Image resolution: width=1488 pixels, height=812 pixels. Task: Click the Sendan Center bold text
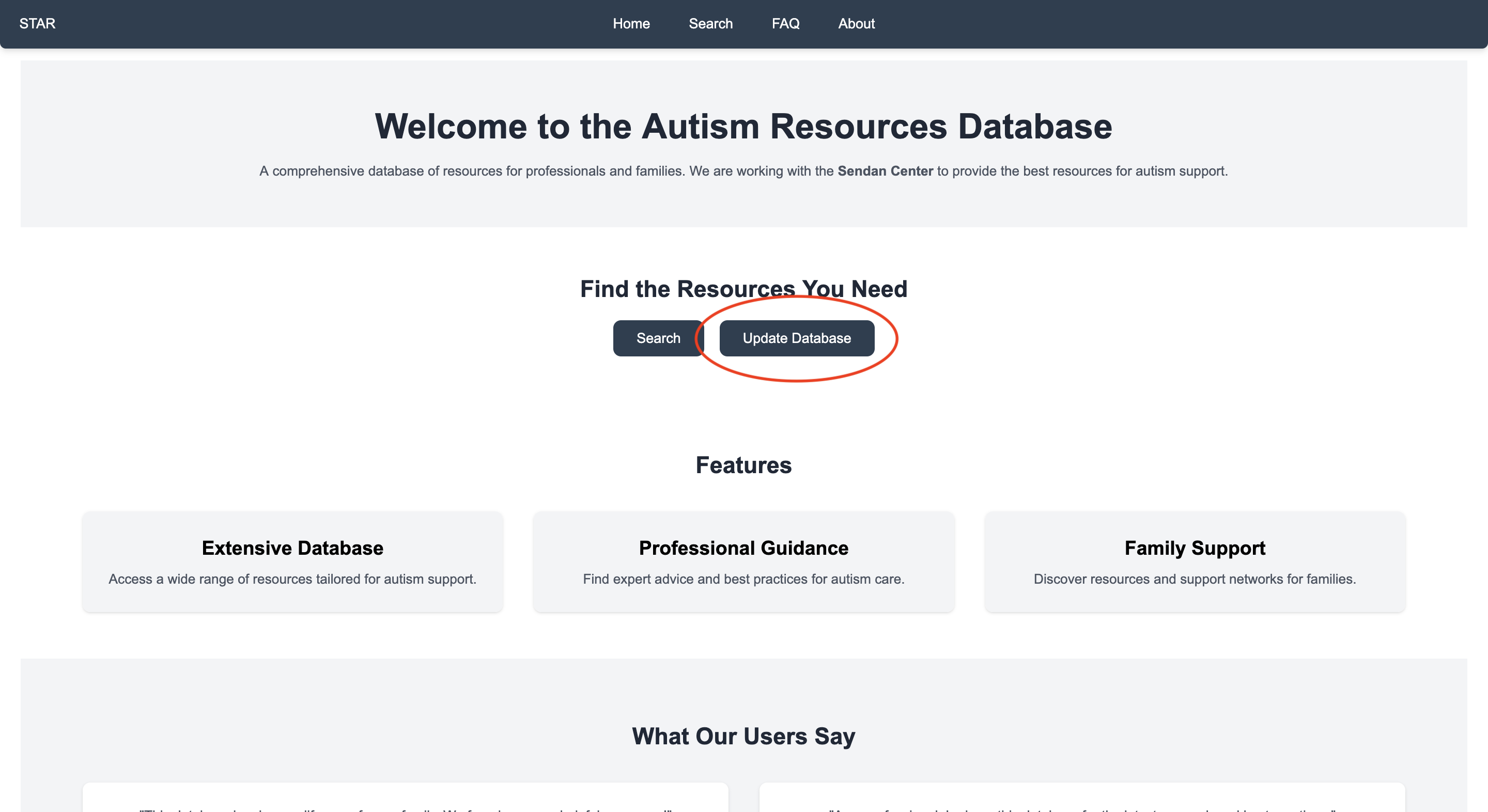(885, 171)
